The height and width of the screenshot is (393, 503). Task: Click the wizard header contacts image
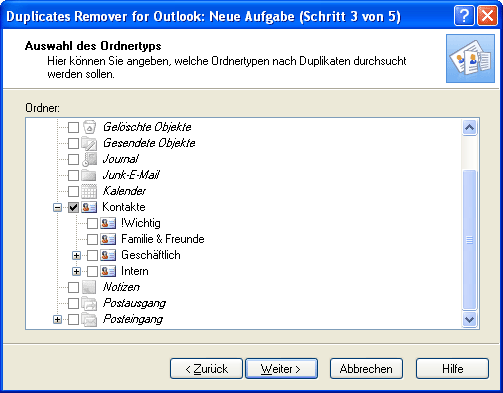[470, 58]
